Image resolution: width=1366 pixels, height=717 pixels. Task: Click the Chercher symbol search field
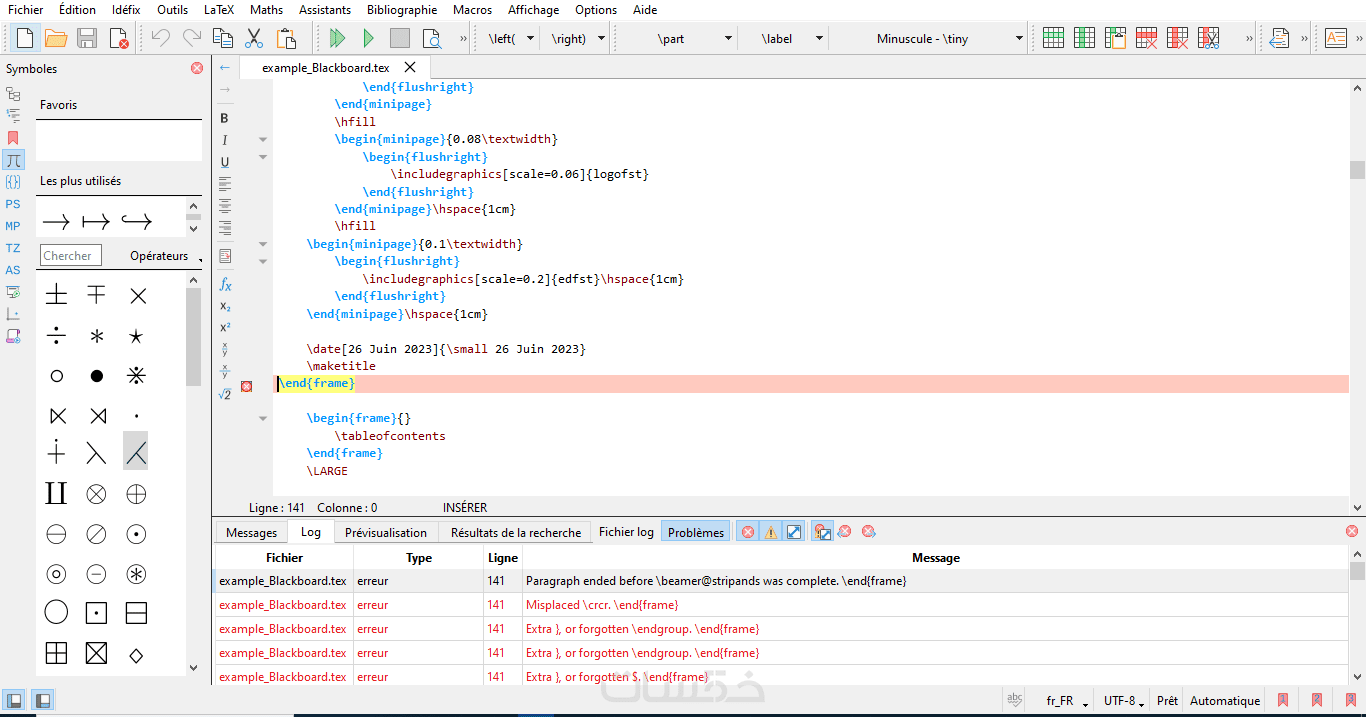(71, 256)
